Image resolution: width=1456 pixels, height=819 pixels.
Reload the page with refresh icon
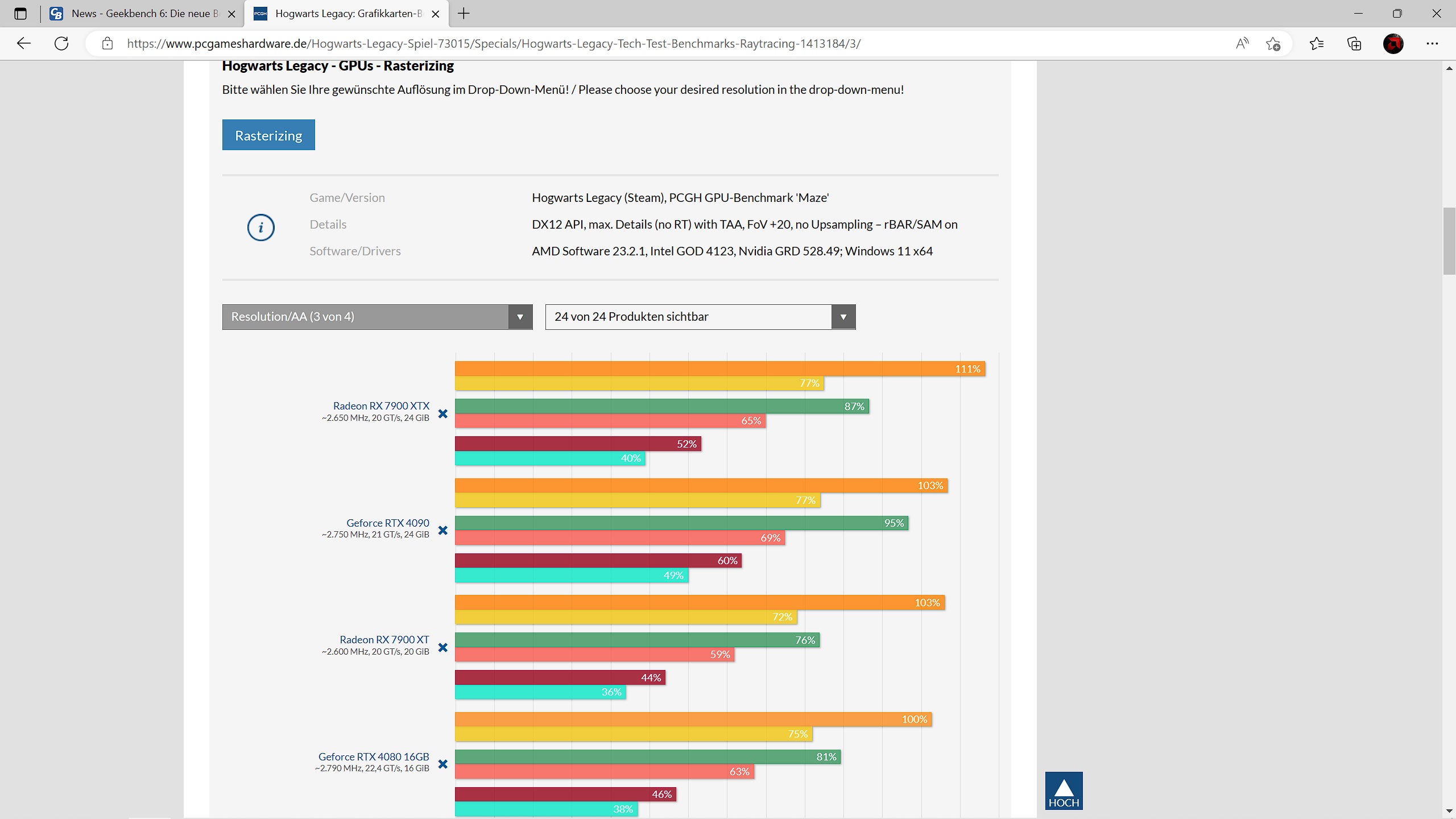[61, 44]
